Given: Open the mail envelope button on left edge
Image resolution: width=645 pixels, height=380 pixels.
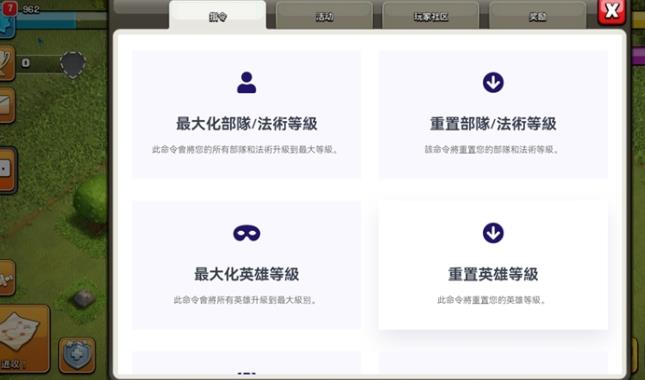Looking at the screenshot, I should [6, 105].
